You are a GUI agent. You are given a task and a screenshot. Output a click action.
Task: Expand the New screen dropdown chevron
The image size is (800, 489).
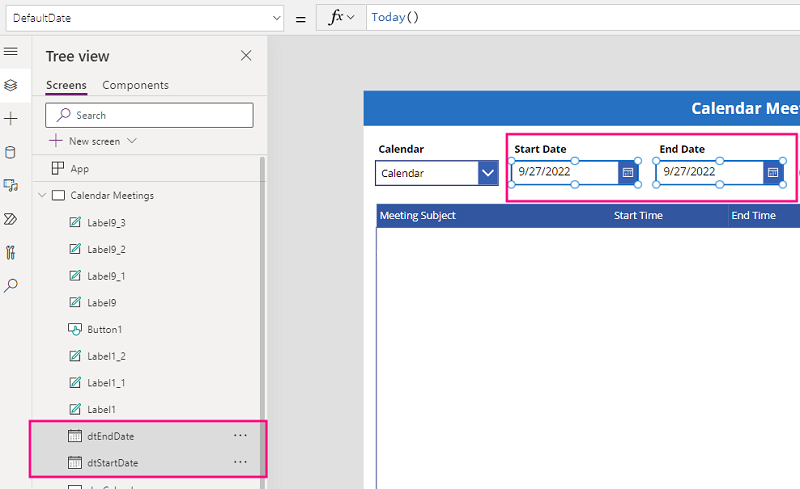[x=132, y=140]
